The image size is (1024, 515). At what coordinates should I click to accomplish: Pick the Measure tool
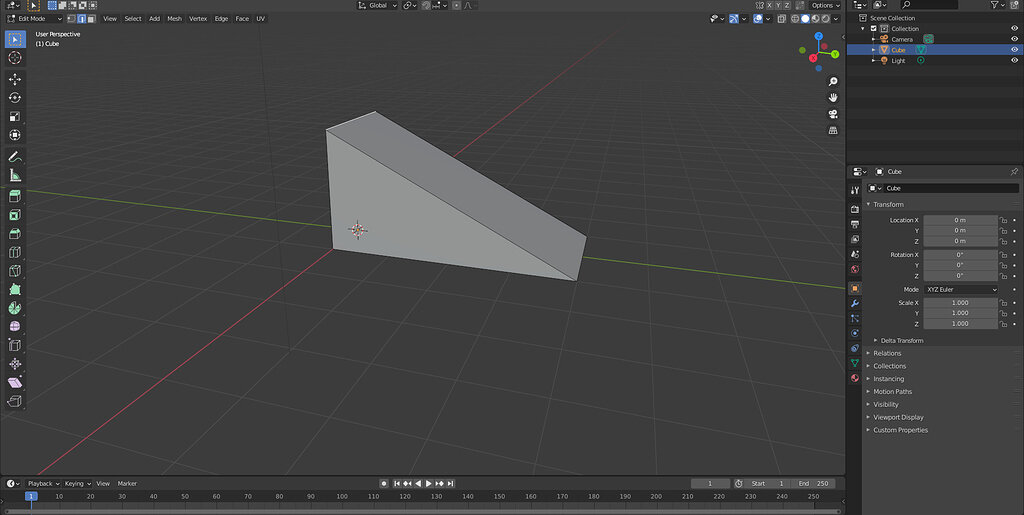coord(15,176)
